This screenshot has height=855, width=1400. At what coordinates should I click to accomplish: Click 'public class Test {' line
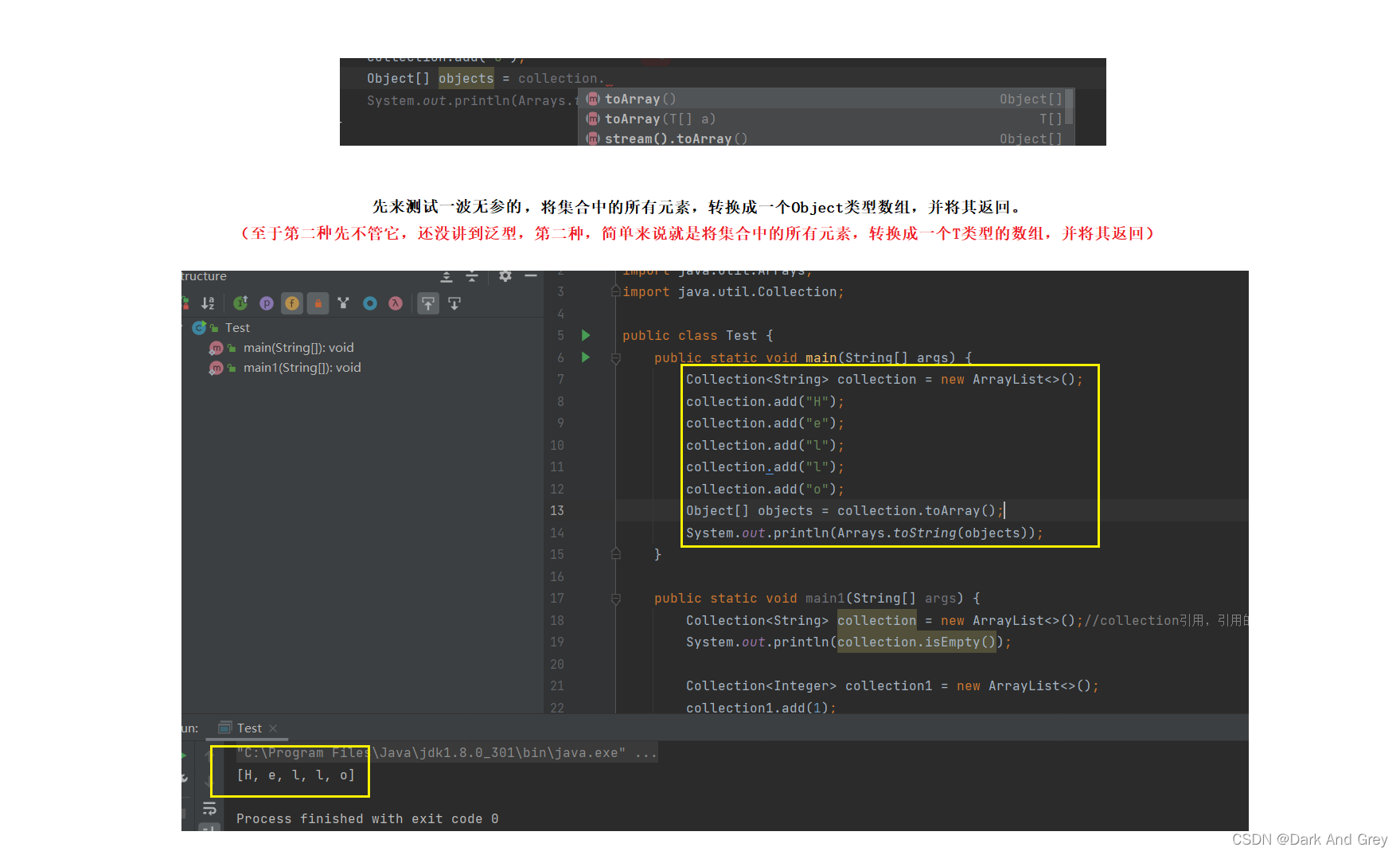[x=697, y=336]
